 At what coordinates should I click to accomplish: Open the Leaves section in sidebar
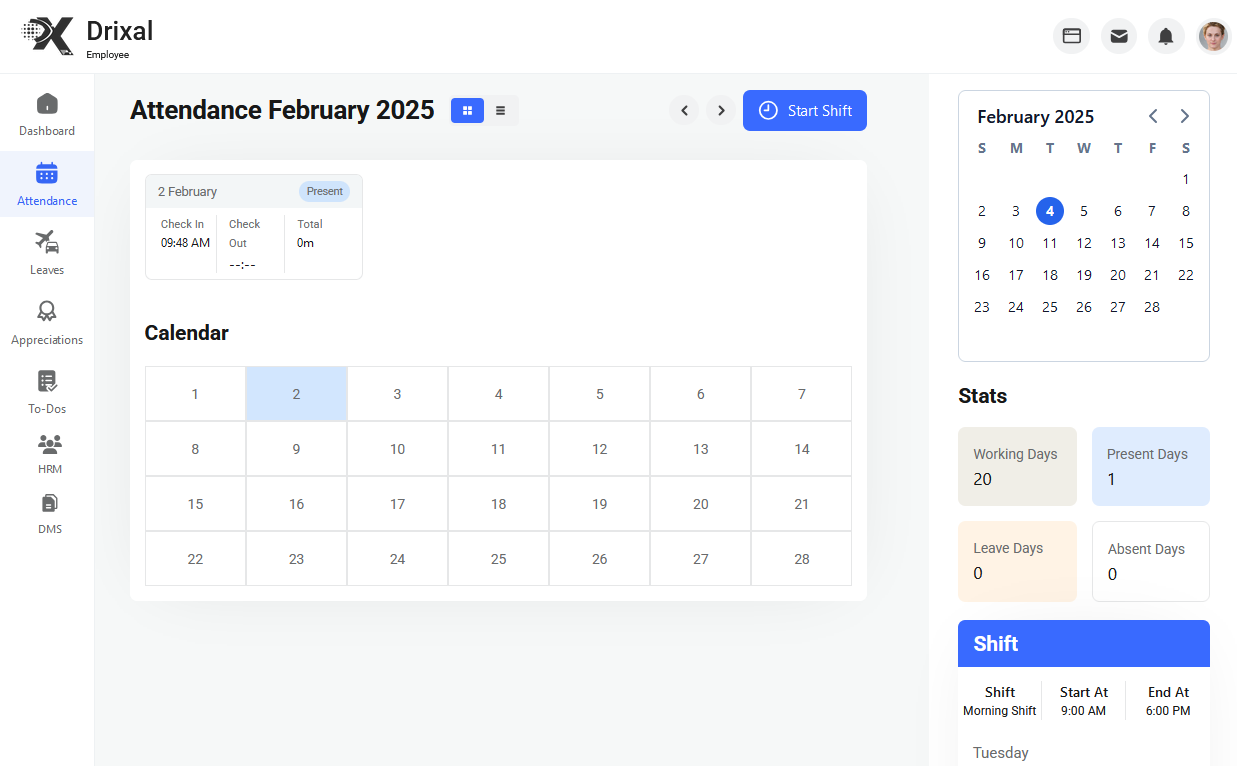47,242
